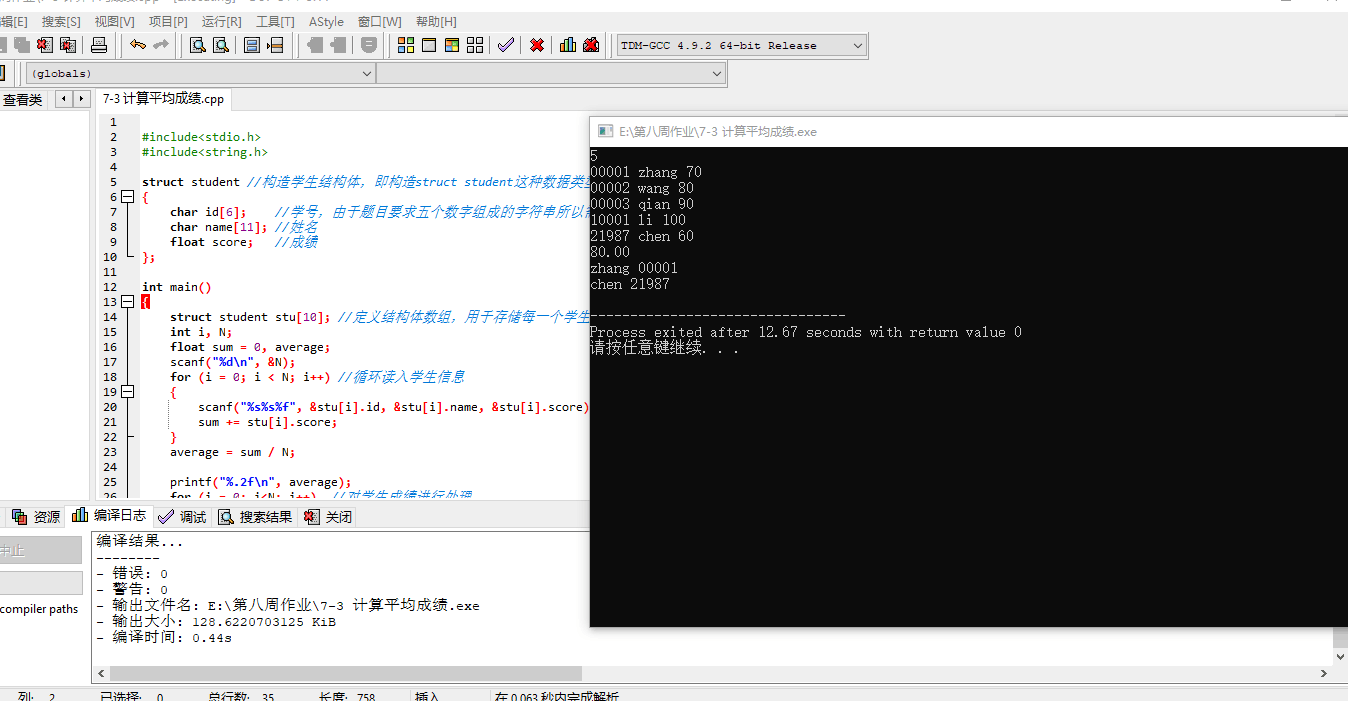The height and width of the screenshot is (701, 1348).
Task: Collapse the main function fold at line 13
Action: pyautogui.click(x=127, y=302)
